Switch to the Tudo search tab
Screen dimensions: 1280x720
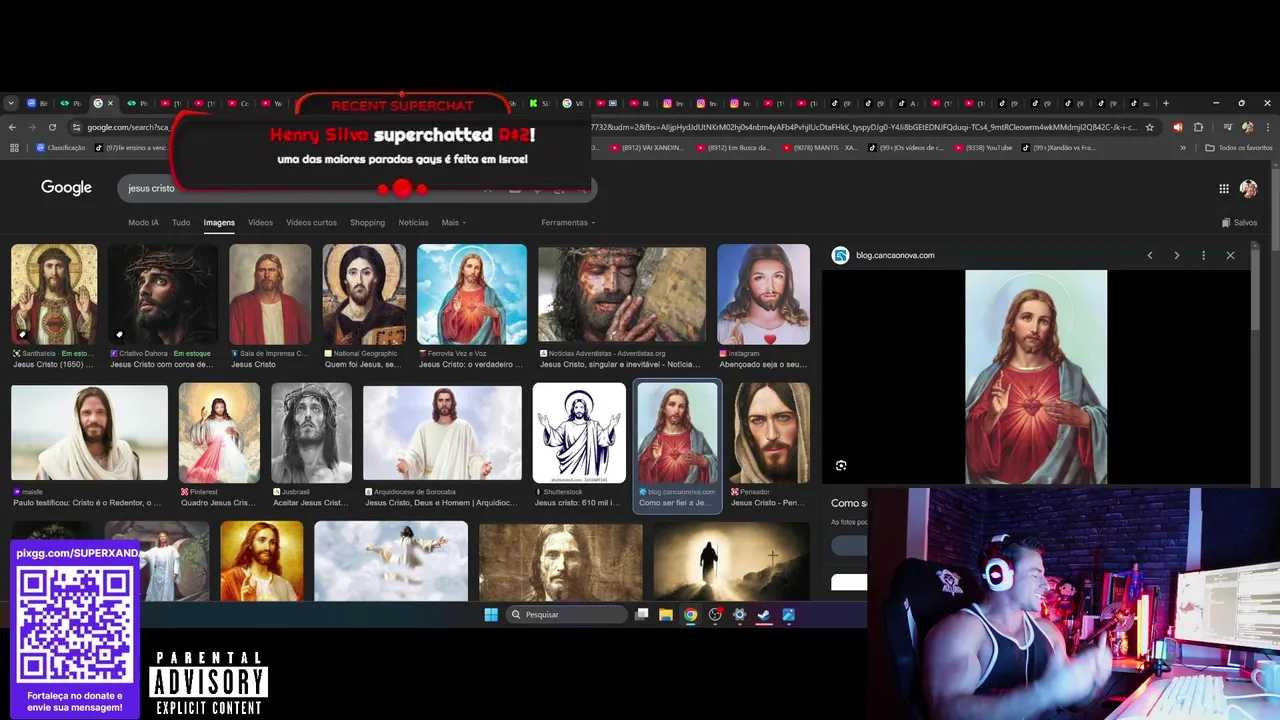(x=181, y=223)
